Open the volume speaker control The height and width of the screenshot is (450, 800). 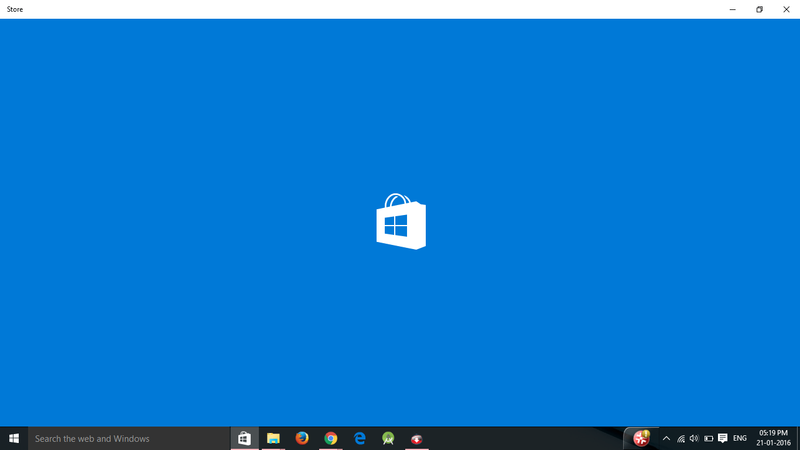pos(694,438)
